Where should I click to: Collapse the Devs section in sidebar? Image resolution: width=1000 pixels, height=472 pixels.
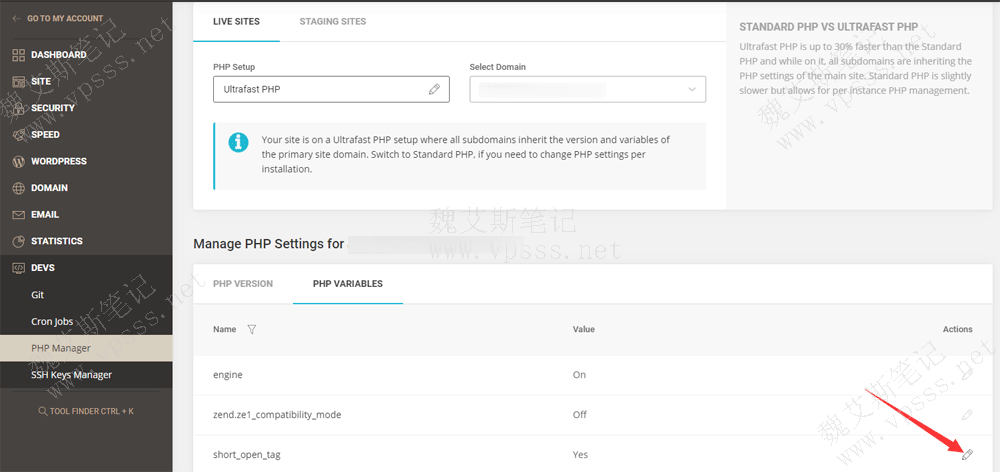coord(43,268)
